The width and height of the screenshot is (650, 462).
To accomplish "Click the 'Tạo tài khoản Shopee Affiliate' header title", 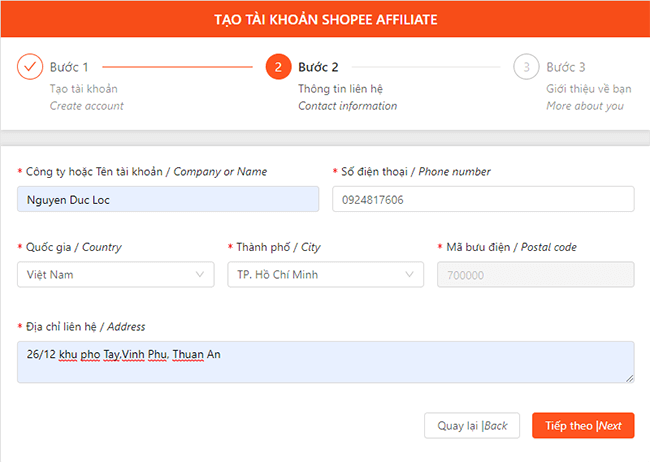I will click(x=325, y=18).
